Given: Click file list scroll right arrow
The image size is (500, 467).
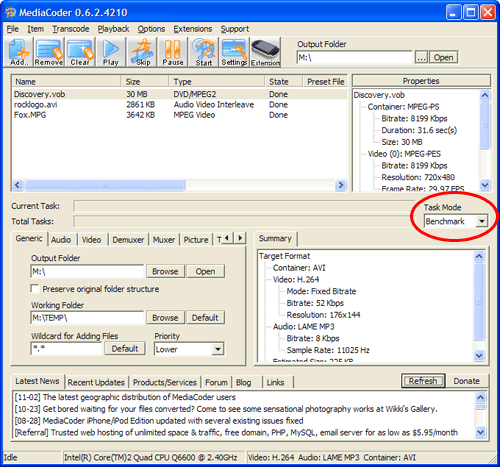Looking at the screenshot, I should coord(340,185).
